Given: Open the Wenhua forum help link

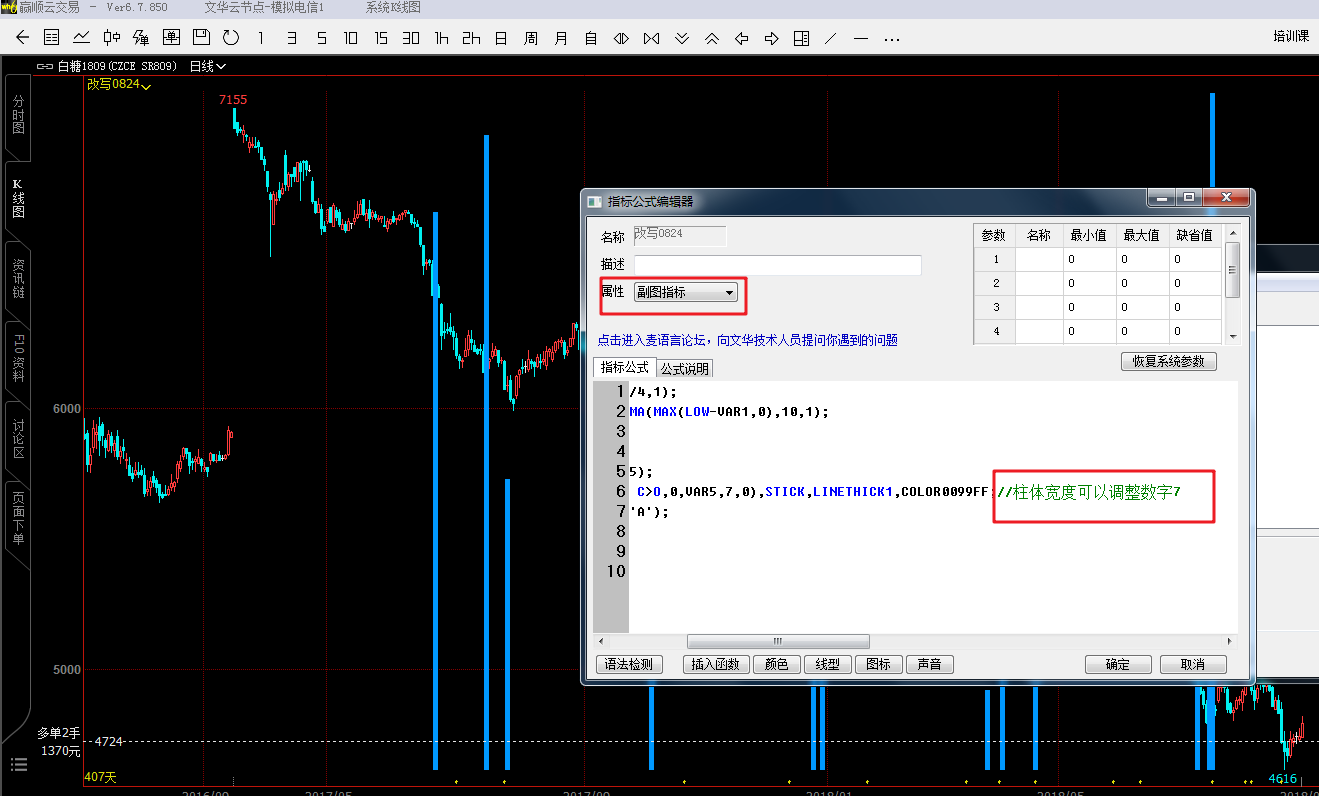Looking at the screenshot, I should 748,340.
